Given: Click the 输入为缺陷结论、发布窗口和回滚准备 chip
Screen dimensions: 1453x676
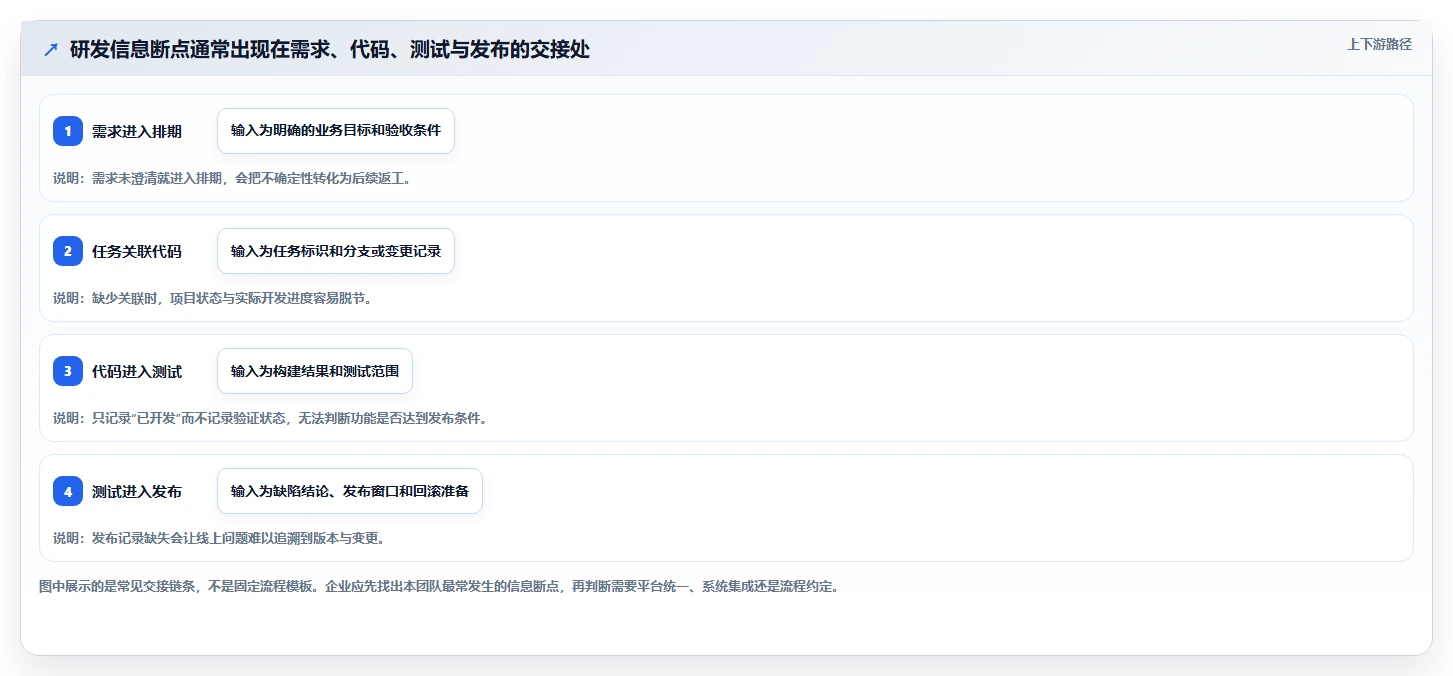Looking at the screenshot, I should click(350, 491).
